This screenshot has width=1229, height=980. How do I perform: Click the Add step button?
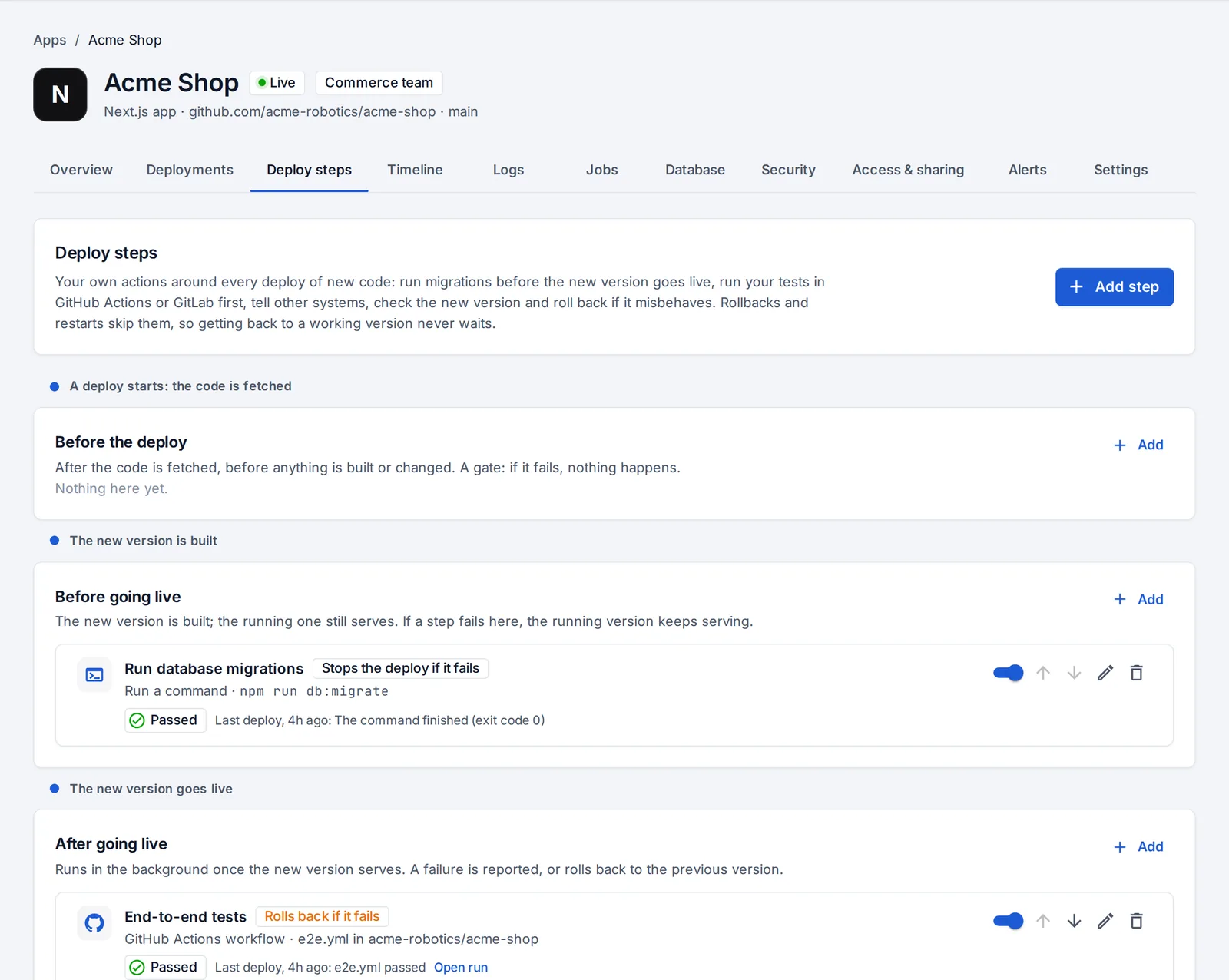(1114, 287)
